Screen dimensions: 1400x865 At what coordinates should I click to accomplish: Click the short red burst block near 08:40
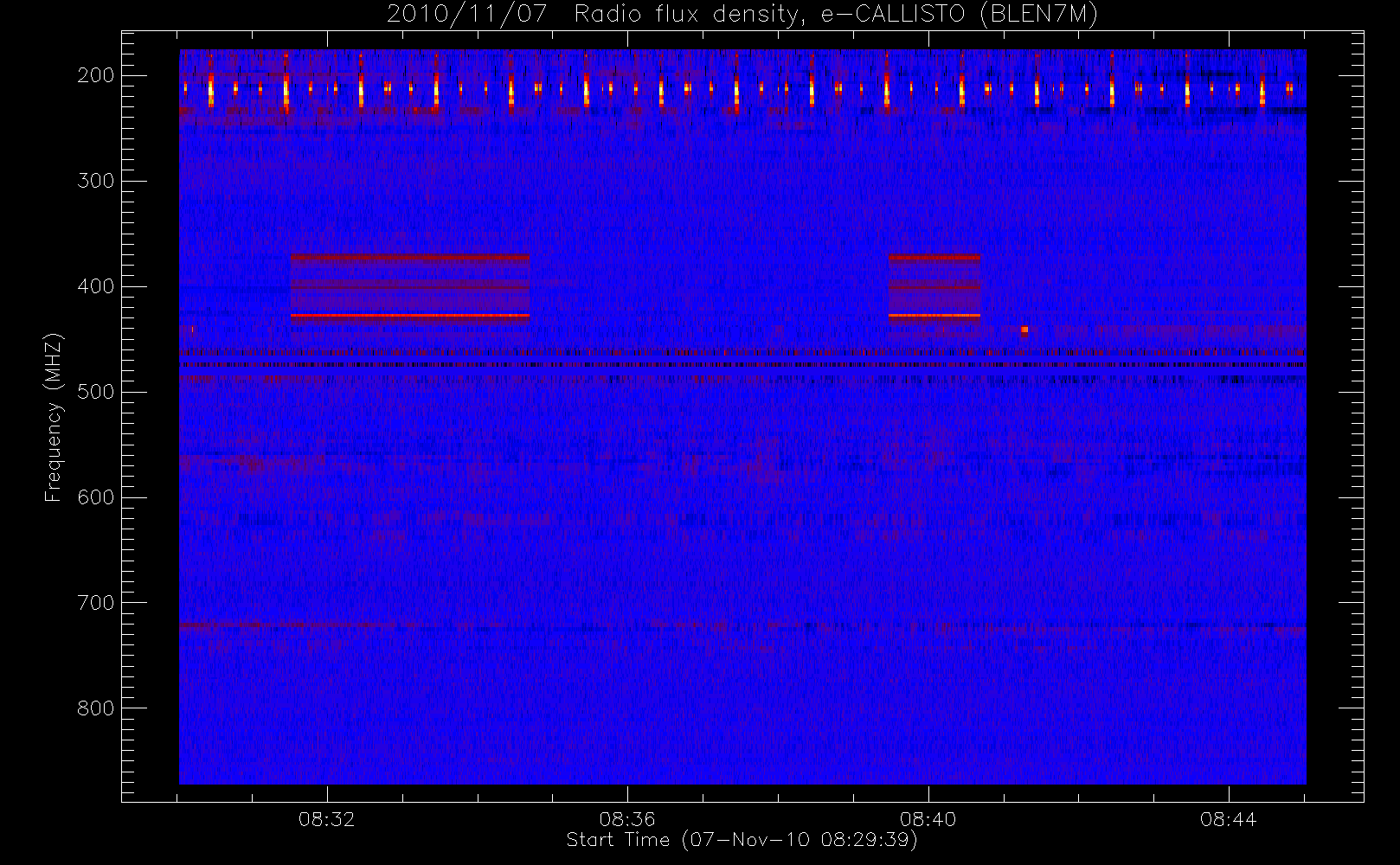[934, 289]
